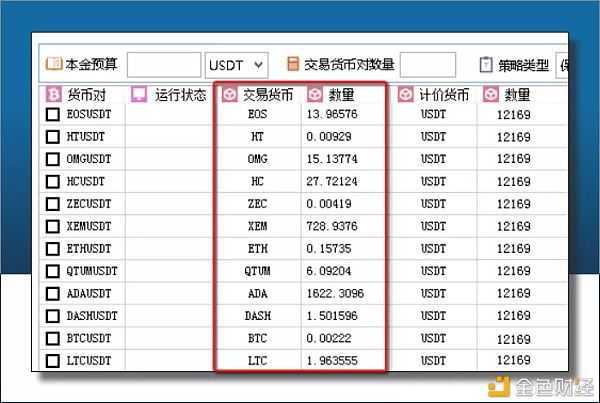Click the 交易货币 column cube icon
The image size is (600, 403).
(230, 94)
